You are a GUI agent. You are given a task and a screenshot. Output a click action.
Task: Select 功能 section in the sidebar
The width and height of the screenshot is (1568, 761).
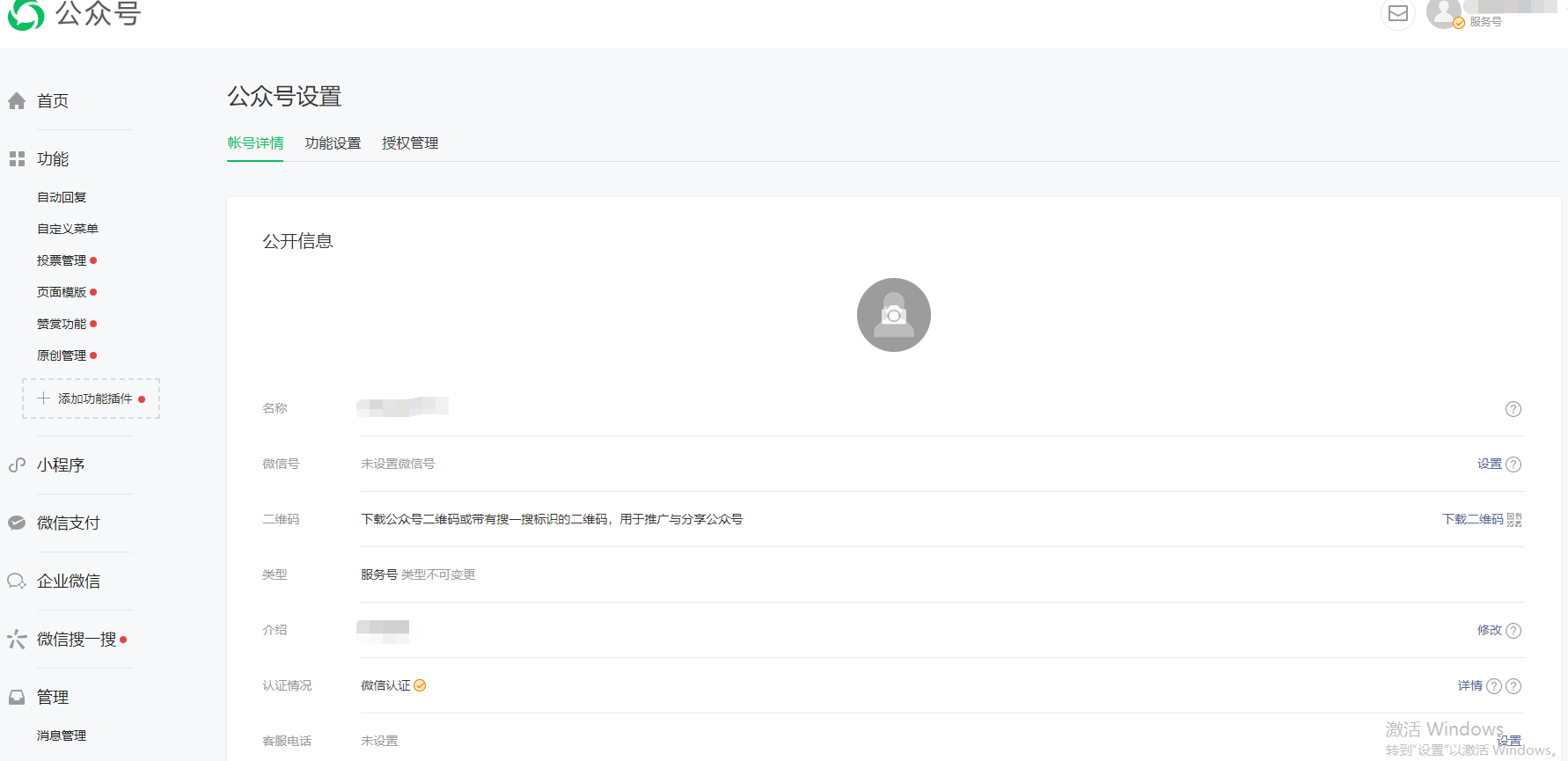click(53, 159)
